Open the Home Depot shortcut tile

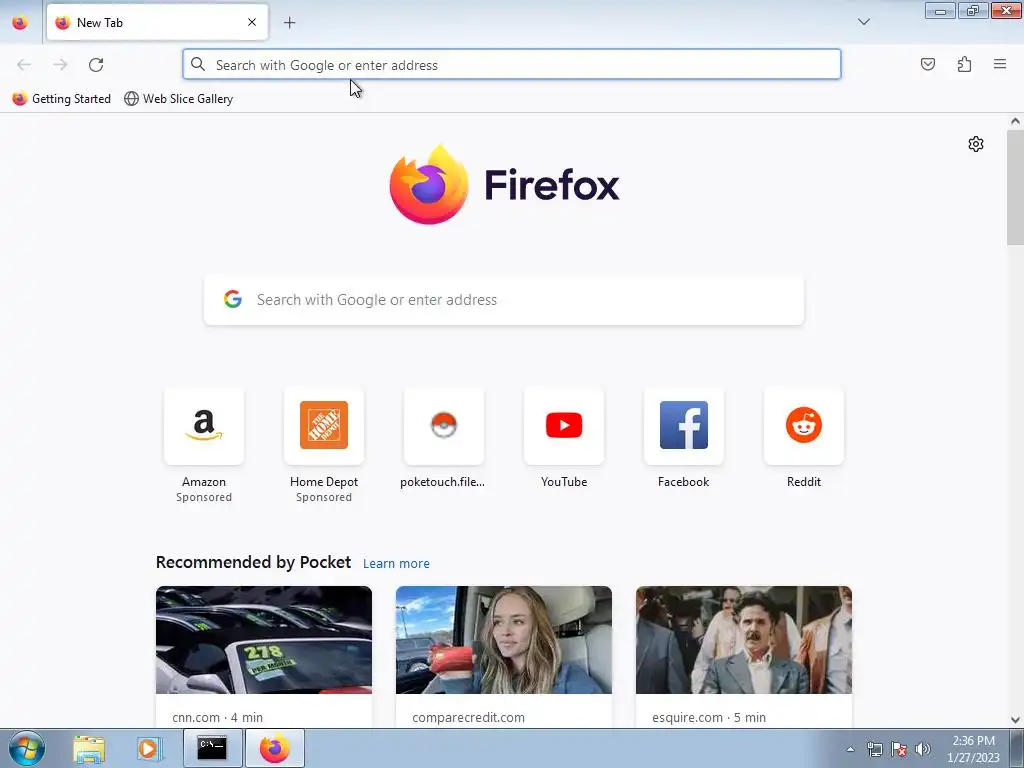(x=324, y=426)
